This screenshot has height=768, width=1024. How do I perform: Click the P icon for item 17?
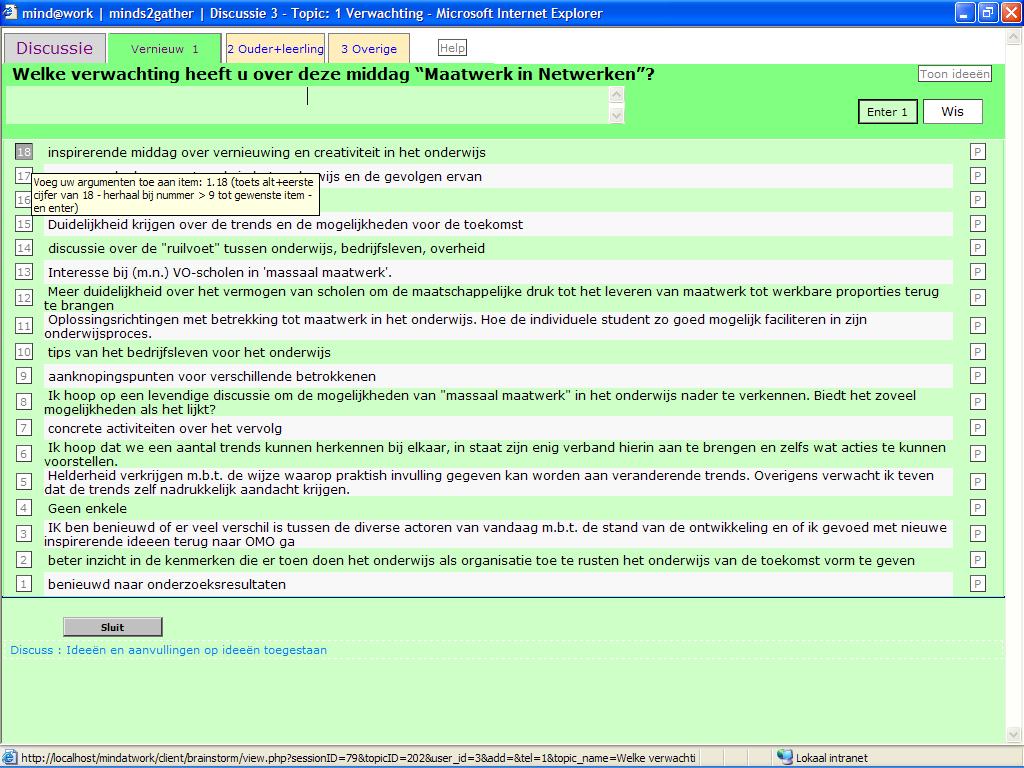click(x=978, y=176)
